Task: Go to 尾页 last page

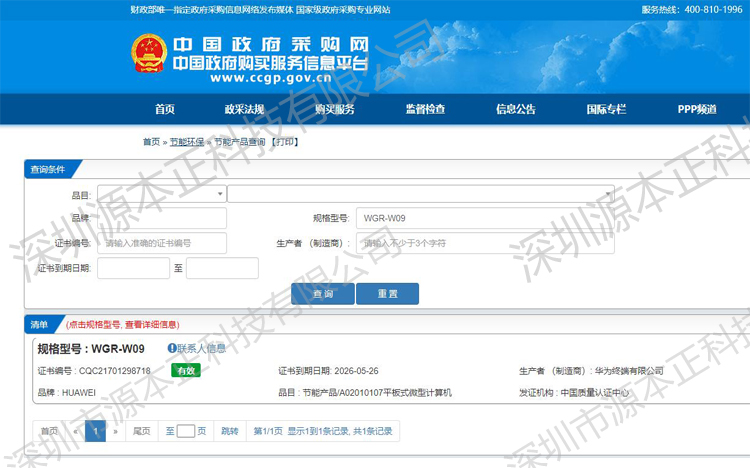Action: [x=142, y=431]
